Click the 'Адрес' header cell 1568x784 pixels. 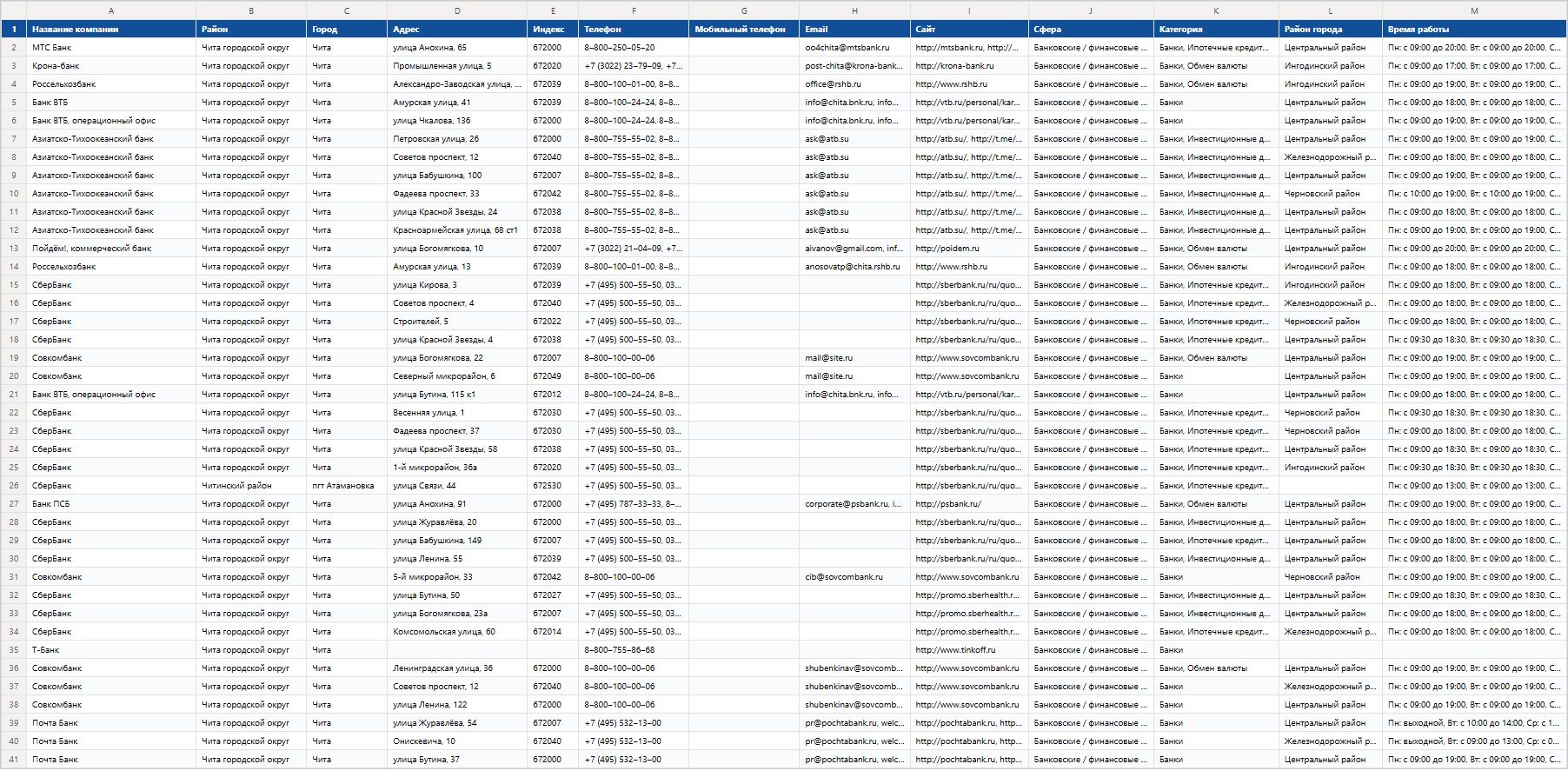pyautogui.click(x=457, y=30)
